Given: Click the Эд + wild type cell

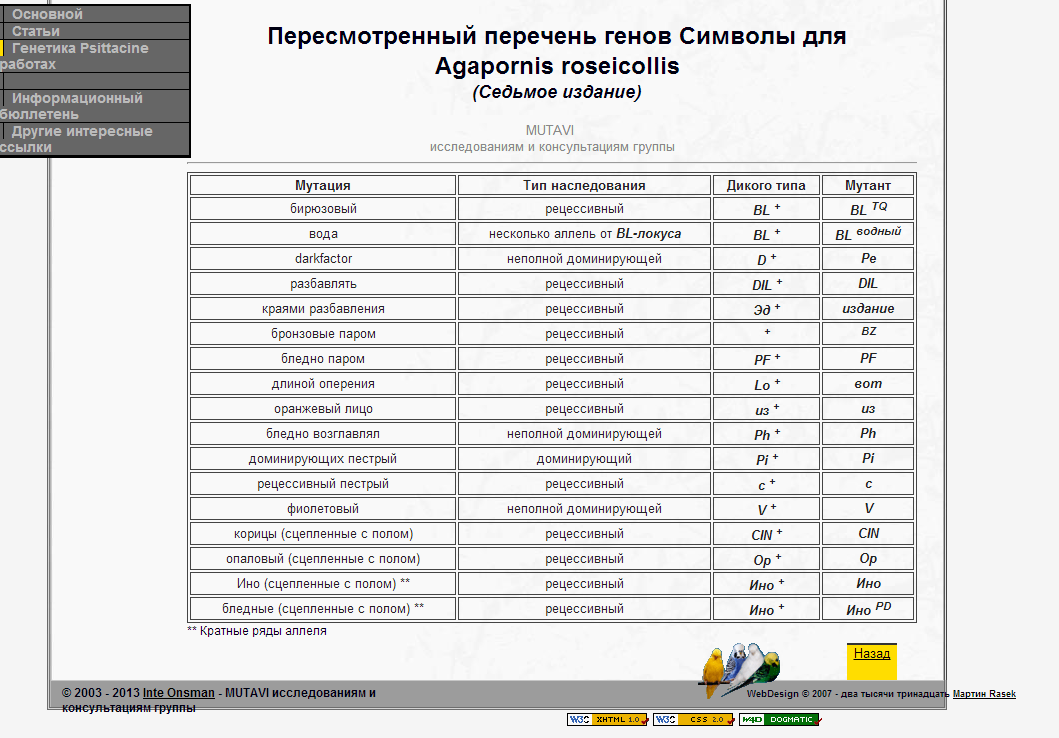Looking at the screenshot, I should 766,309.
